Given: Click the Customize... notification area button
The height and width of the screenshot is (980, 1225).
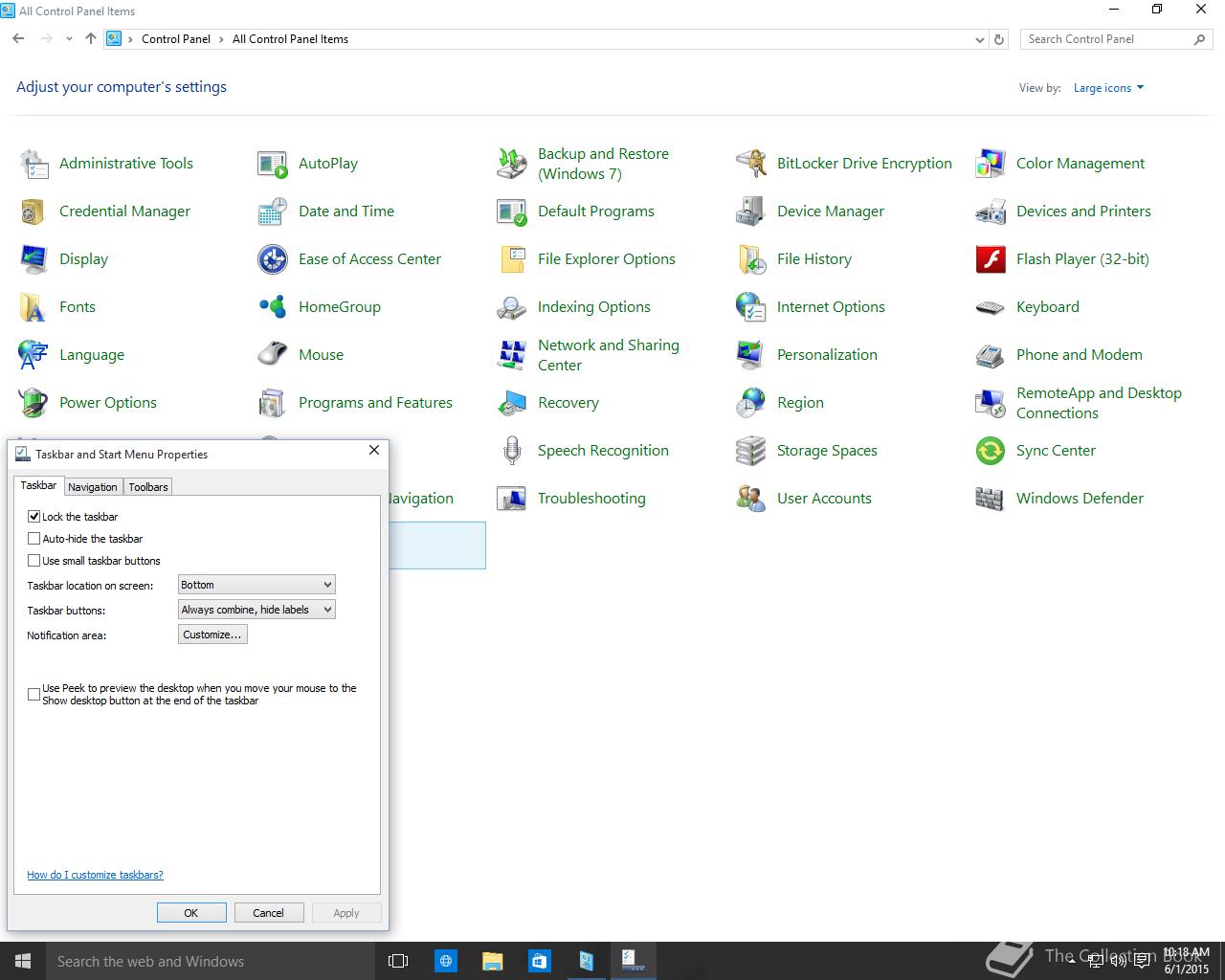Looking at the screenshot, I should [x=212, y=635].
